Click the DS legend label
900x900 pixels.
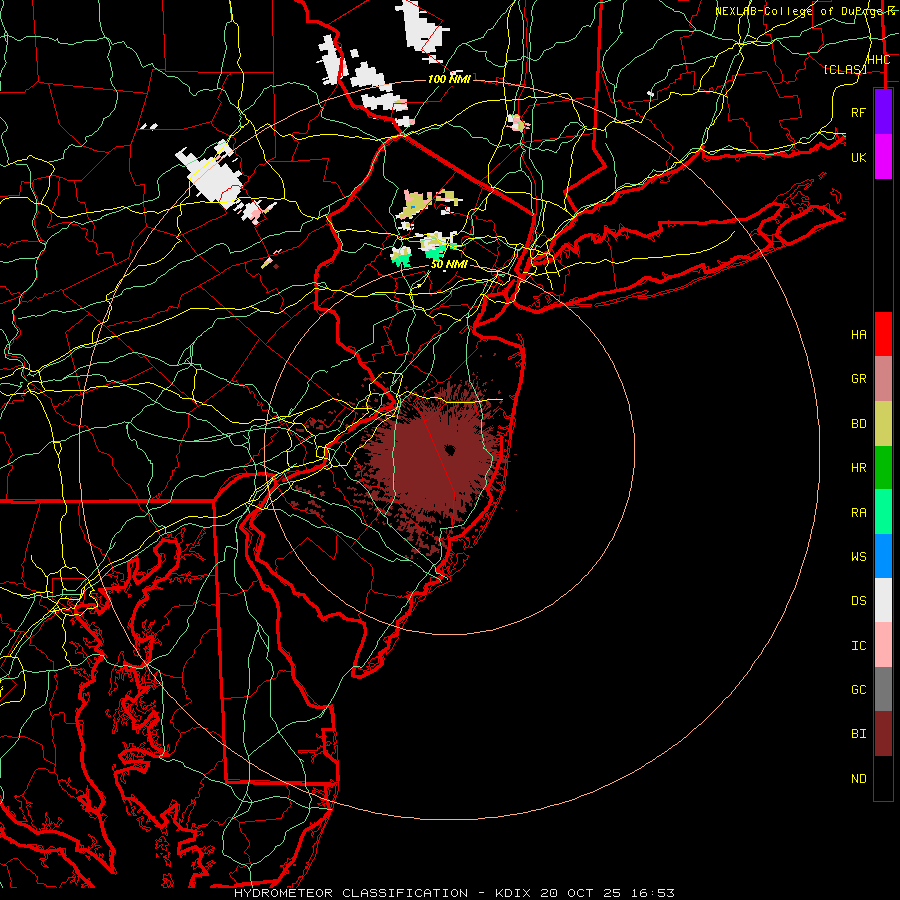(x=858, y=601)
